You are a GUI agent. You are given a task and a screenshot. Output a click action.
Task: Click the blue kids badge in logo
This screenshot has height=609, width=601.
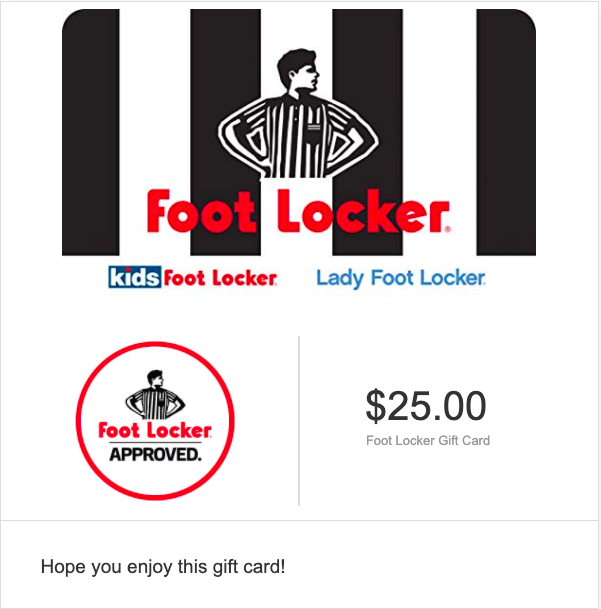click(x=134, y=277)
